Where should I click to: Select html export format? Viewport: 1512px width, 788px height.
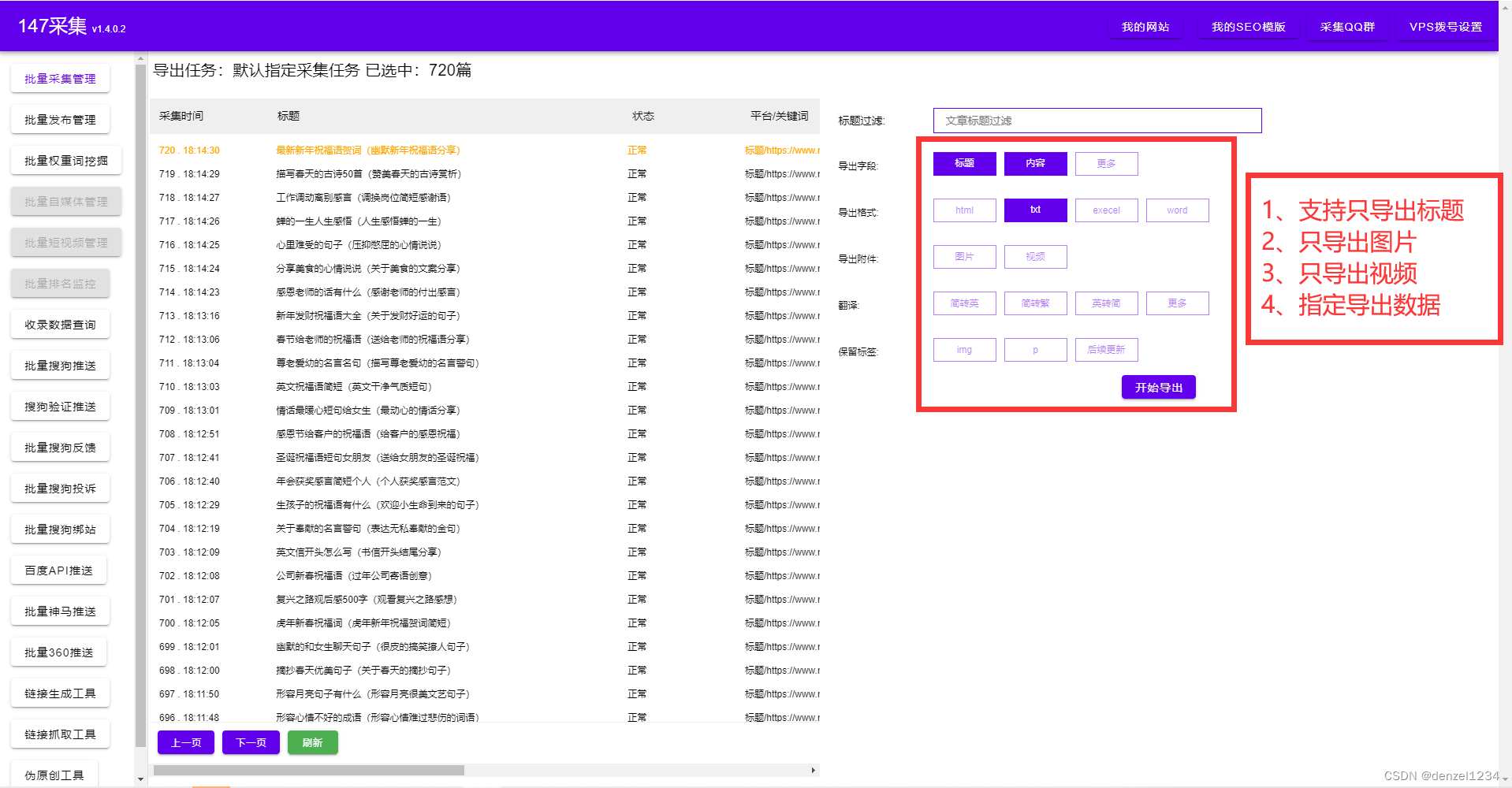tap(965, 210)
